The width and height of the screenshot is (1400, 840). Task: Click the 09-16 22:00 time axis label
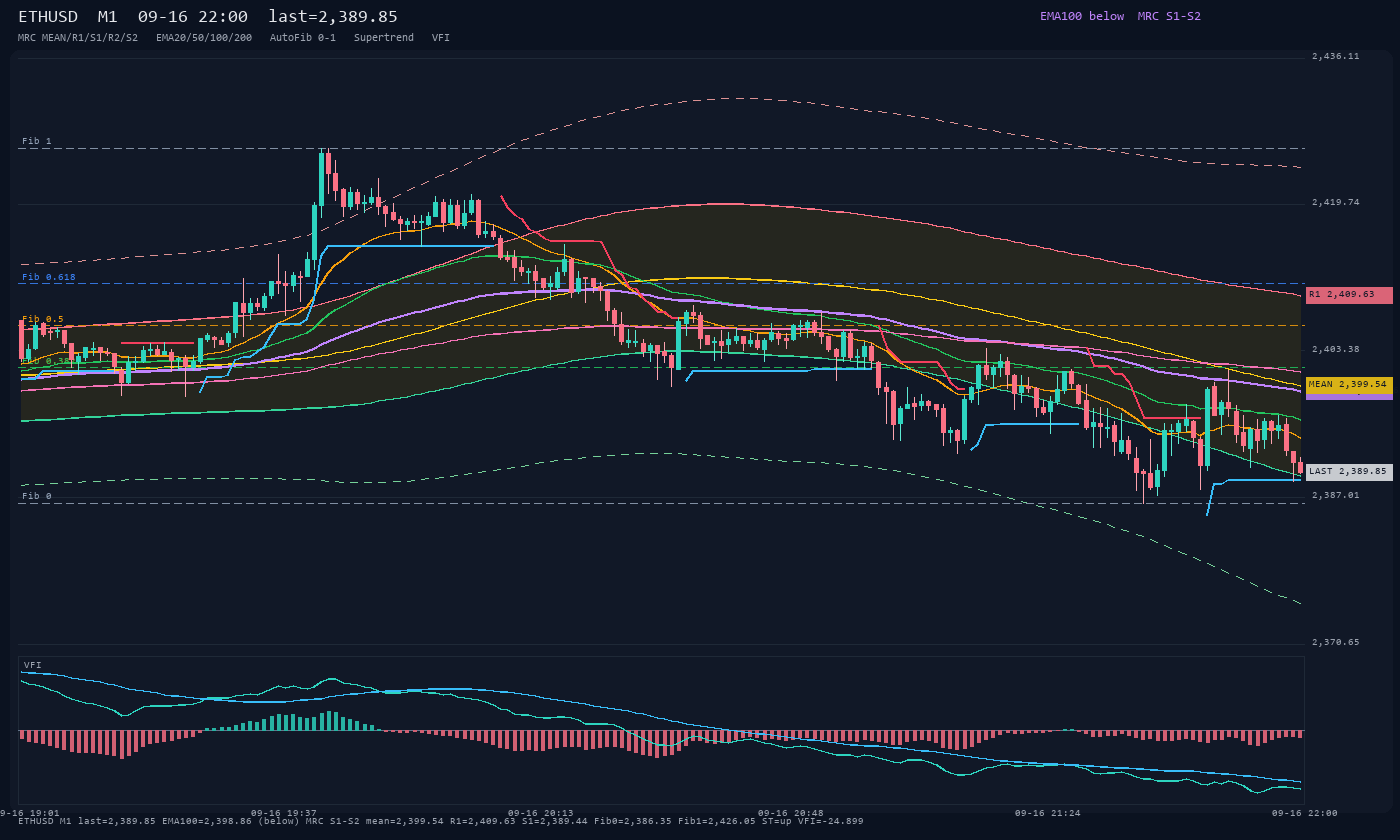pyautogui.click(x=1305, y=813)
